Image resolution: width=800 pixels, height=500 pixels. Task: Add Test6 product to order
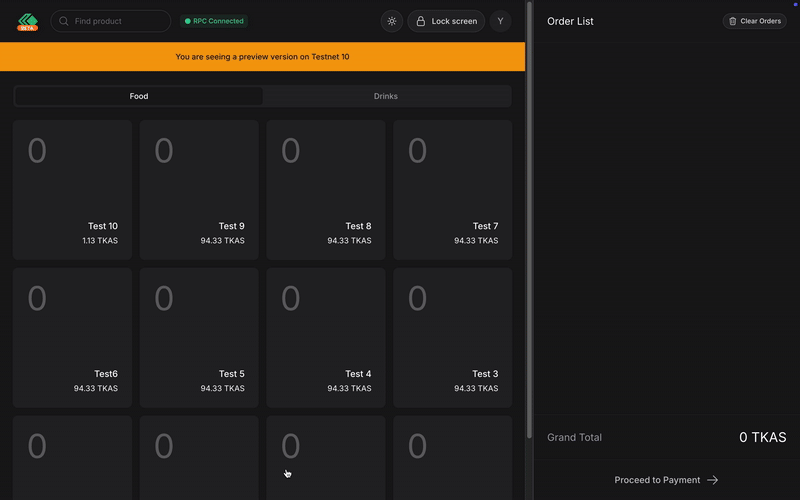click(x=72, y=337)
